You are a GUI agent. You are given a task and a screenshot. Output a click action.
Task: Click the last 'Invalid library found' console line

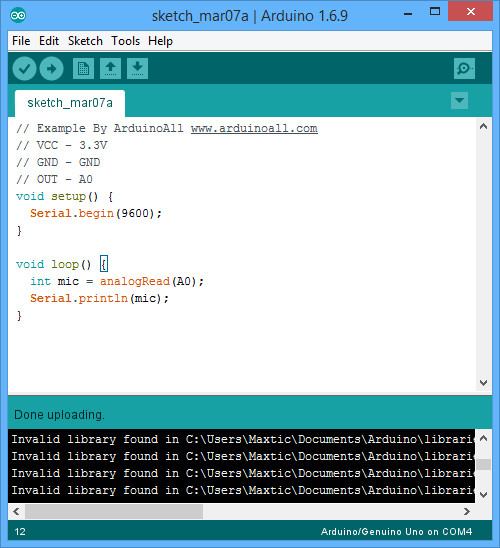coord(243,490)
